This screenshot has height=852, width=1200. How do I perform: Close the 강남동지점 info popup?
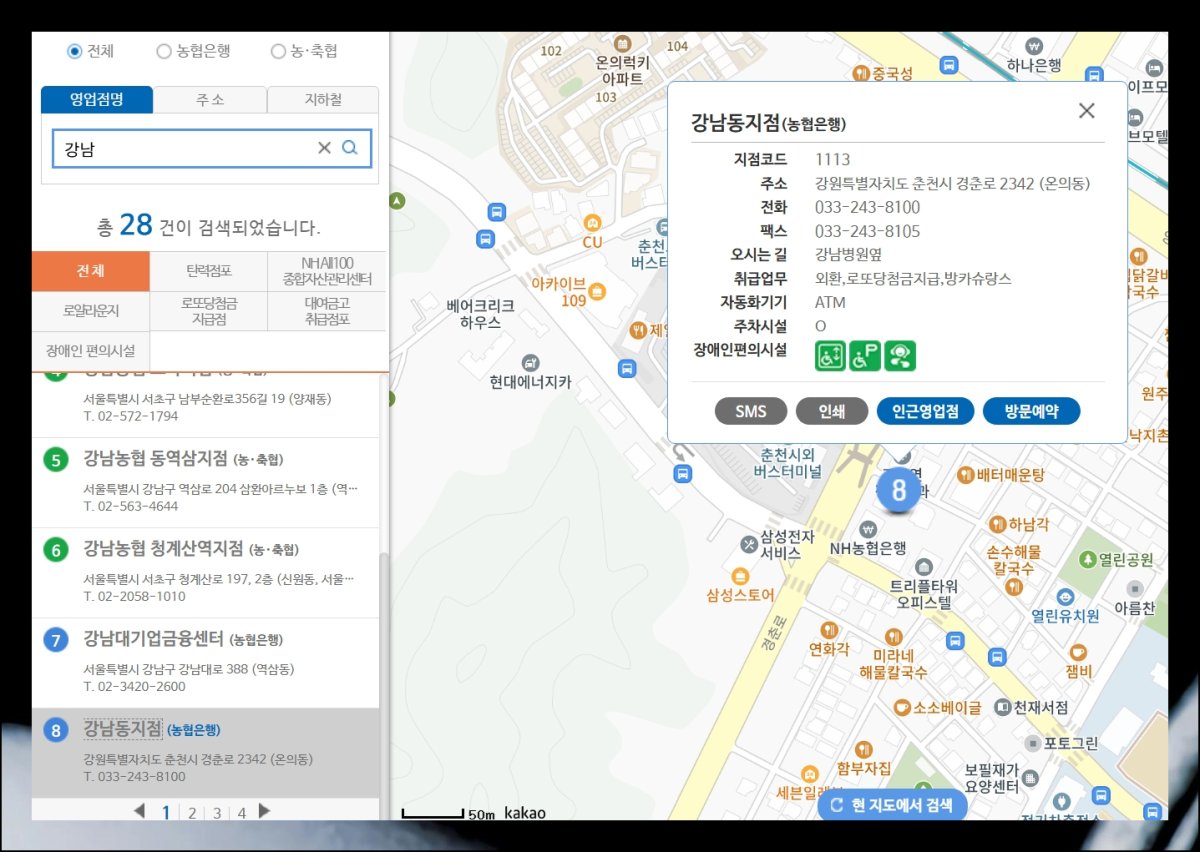[x=1087, y=111]
